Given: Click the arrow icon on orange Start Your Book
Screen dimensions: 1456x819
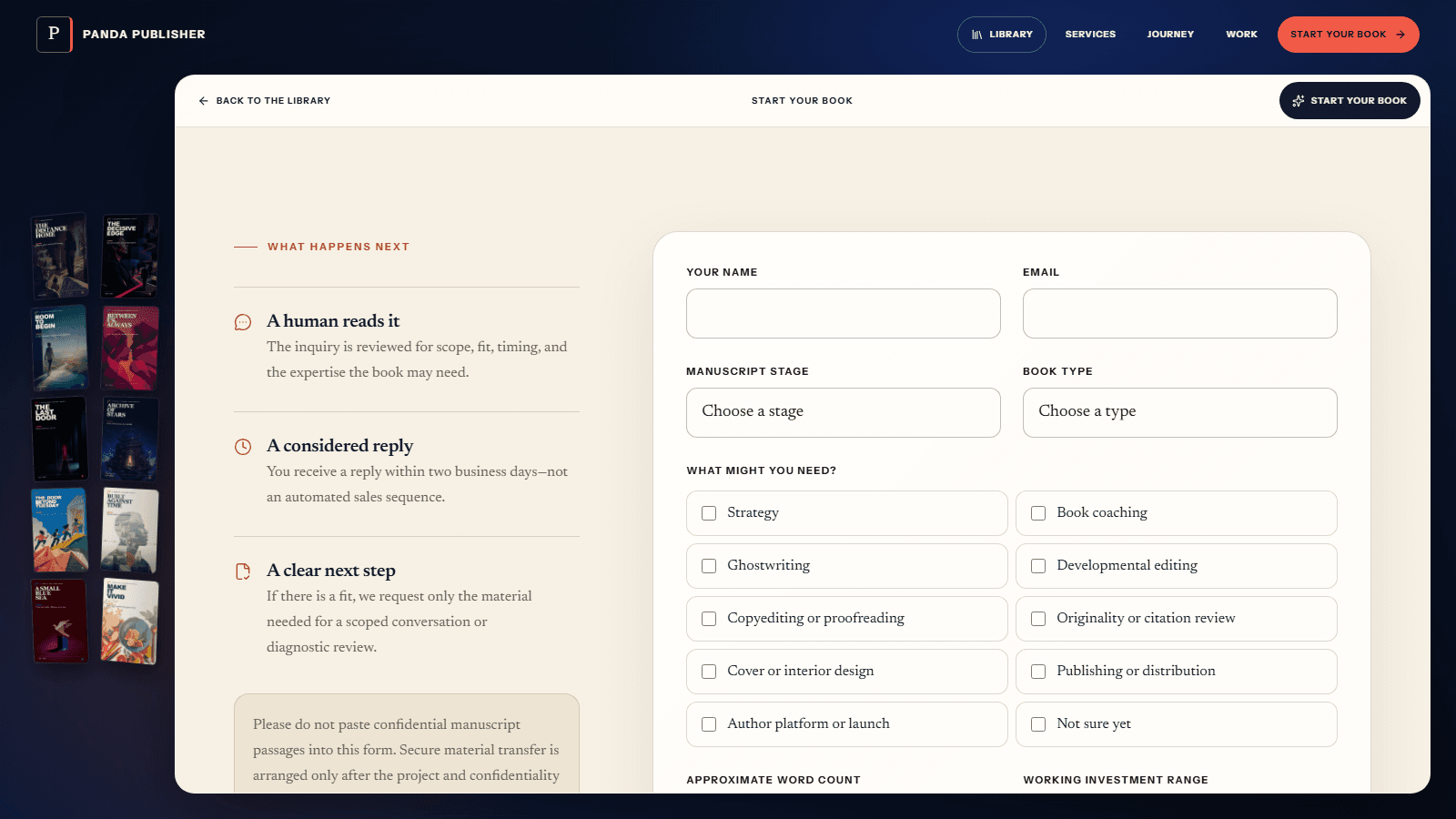Looking at the screenshot, I should point(1400,35).
